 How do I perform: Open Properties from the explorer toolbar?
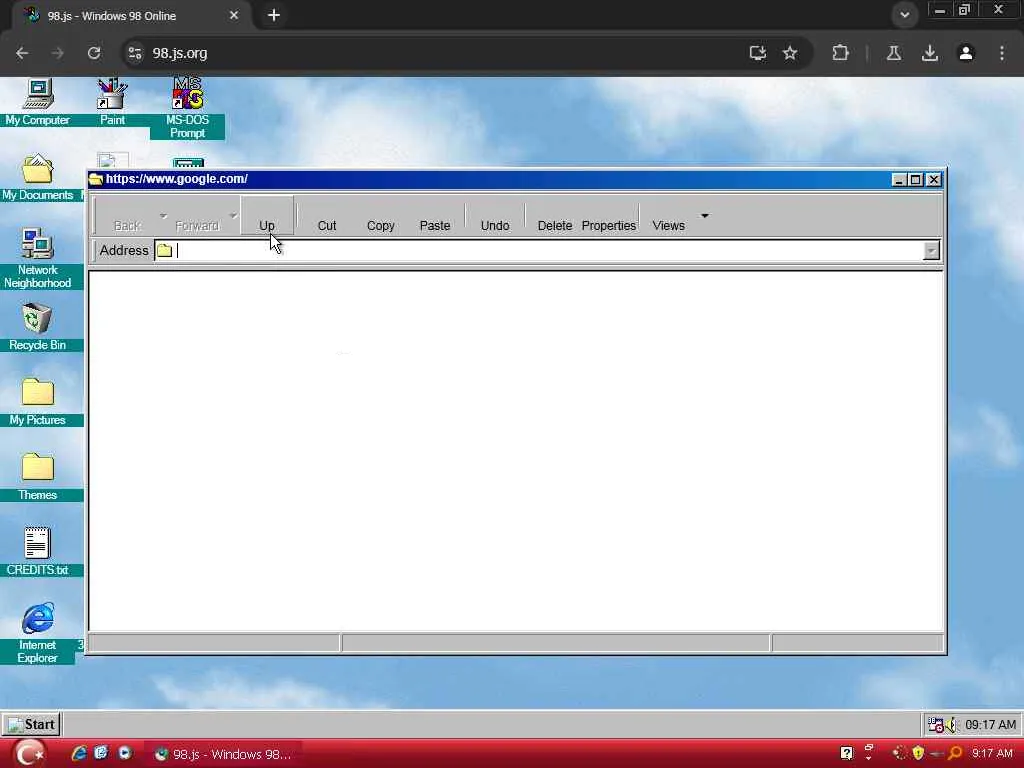(x=609, y=216)
